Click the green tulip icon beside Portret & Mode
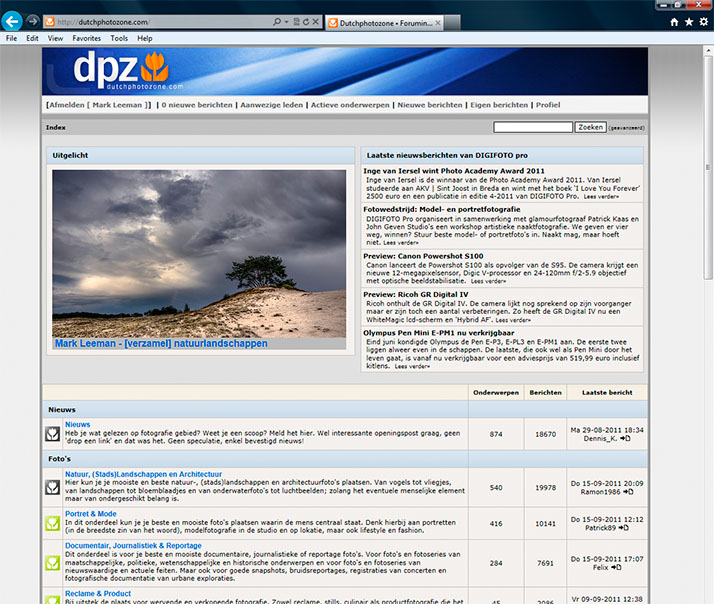The width and height of the screenshot is (714, 604). pos(52,523)
